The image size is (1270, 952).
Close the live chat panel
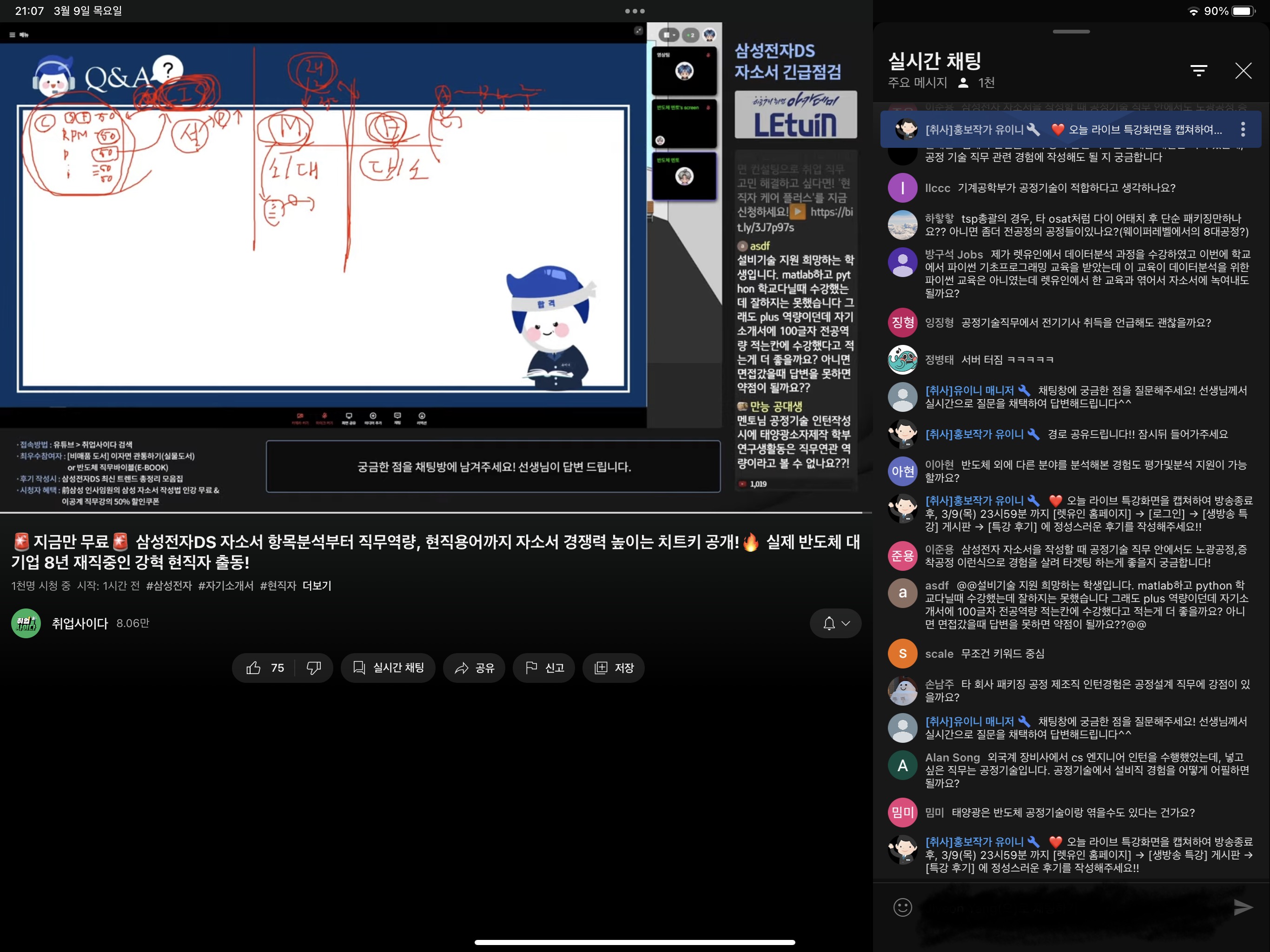[1243, 71]
